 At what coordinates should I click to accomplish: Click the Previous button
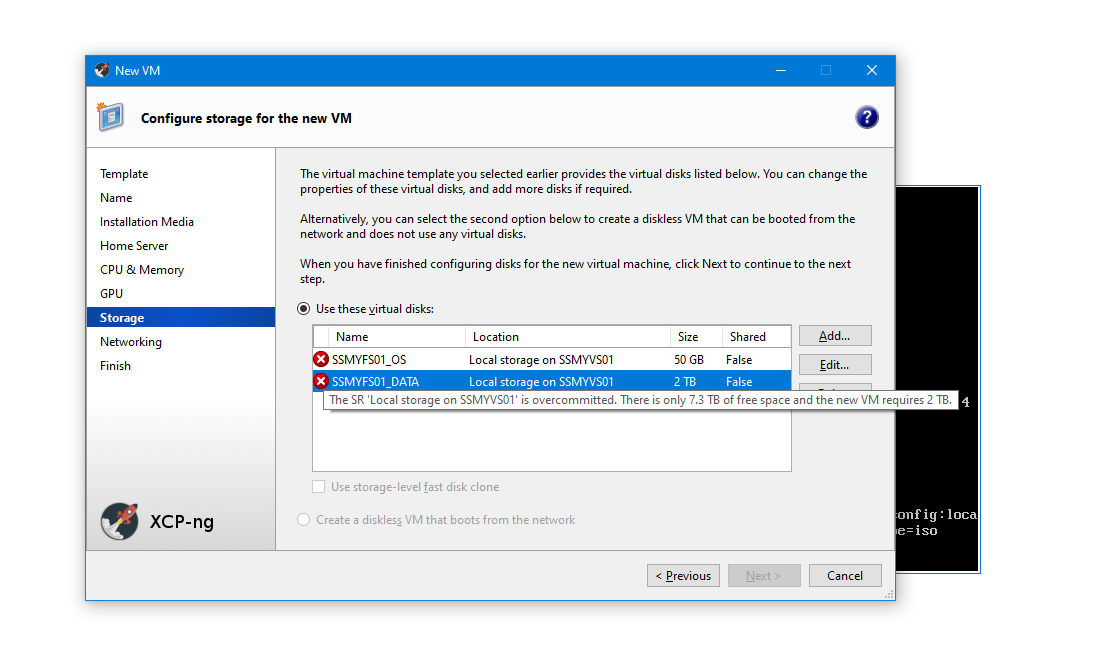[683, 575]
